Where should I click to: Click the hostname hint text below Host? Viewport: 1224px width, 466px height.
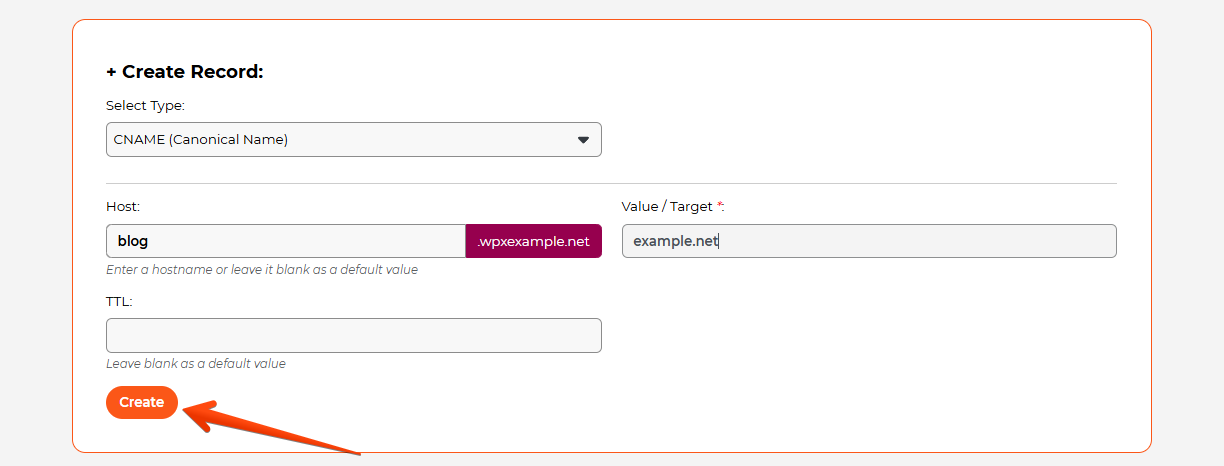[x=262, y=270]
